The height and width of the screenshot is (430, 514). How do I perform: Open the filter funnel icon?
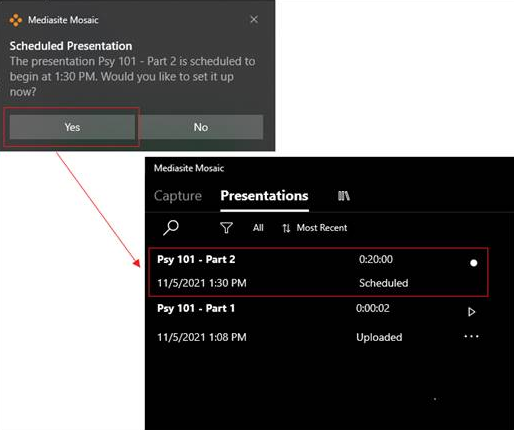point(226,228)
